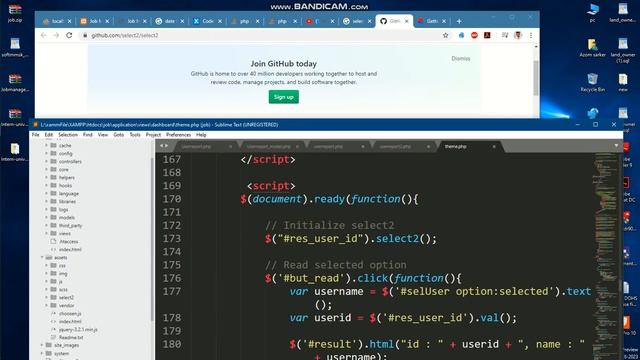This screenshot has height=360, width=640.
Task: Open the File menu in Sublime Text
Action: coord(36,135)
